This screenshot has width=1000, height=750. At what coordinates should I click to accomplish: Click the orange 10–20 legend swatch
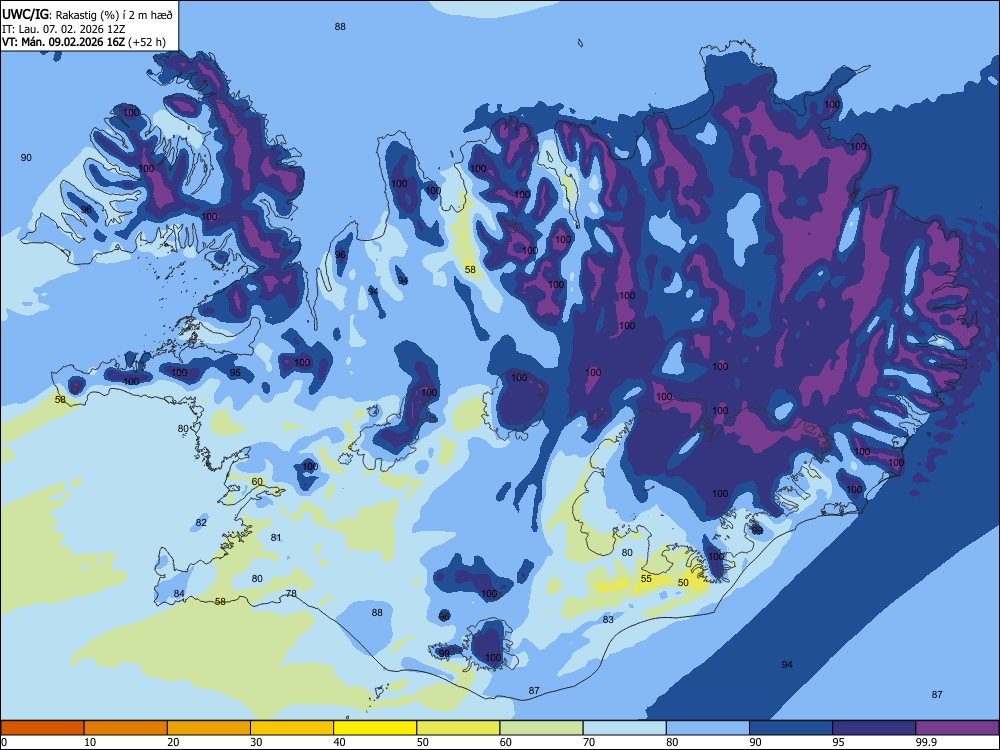[126, 728]
